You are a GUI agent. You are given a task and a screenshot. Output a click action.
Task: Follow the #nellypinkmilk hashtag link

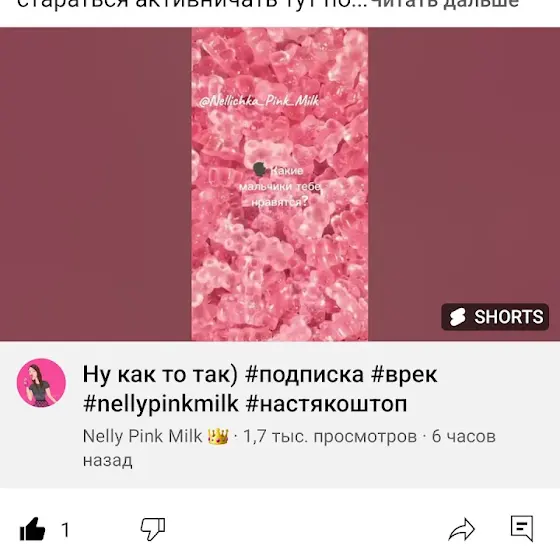[161, 404]
